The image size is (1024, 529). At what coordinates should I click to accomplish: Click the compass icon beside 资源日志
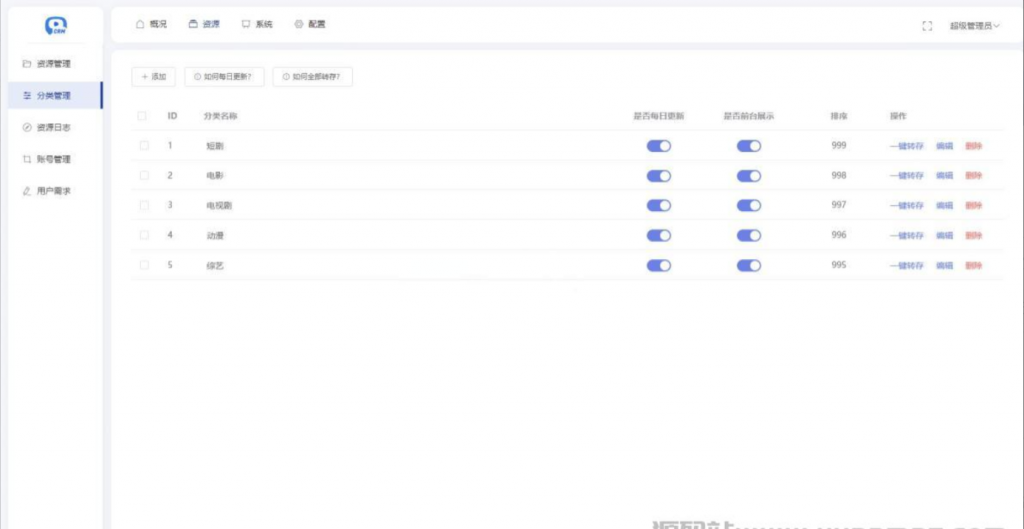[x=27, y=127]
